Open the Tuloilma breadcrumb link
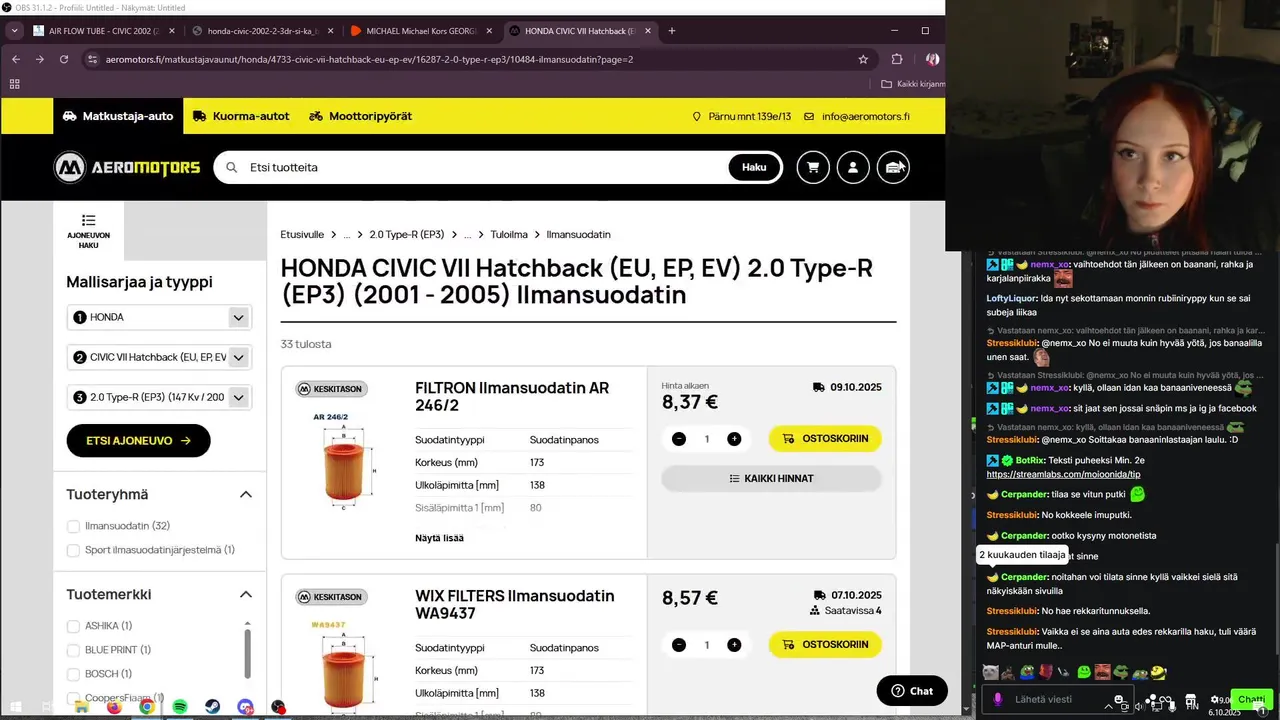 tap(509, 235)
